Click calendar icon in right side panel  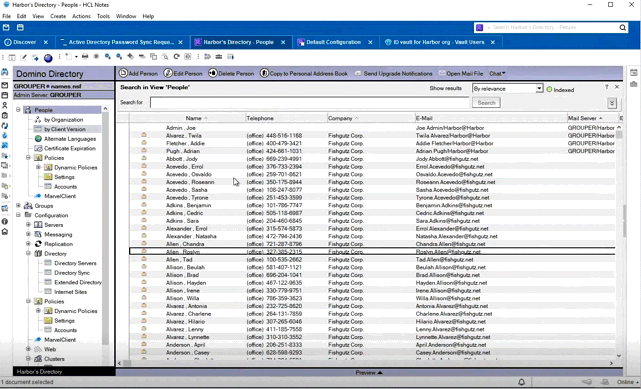(x=633, y=73)
